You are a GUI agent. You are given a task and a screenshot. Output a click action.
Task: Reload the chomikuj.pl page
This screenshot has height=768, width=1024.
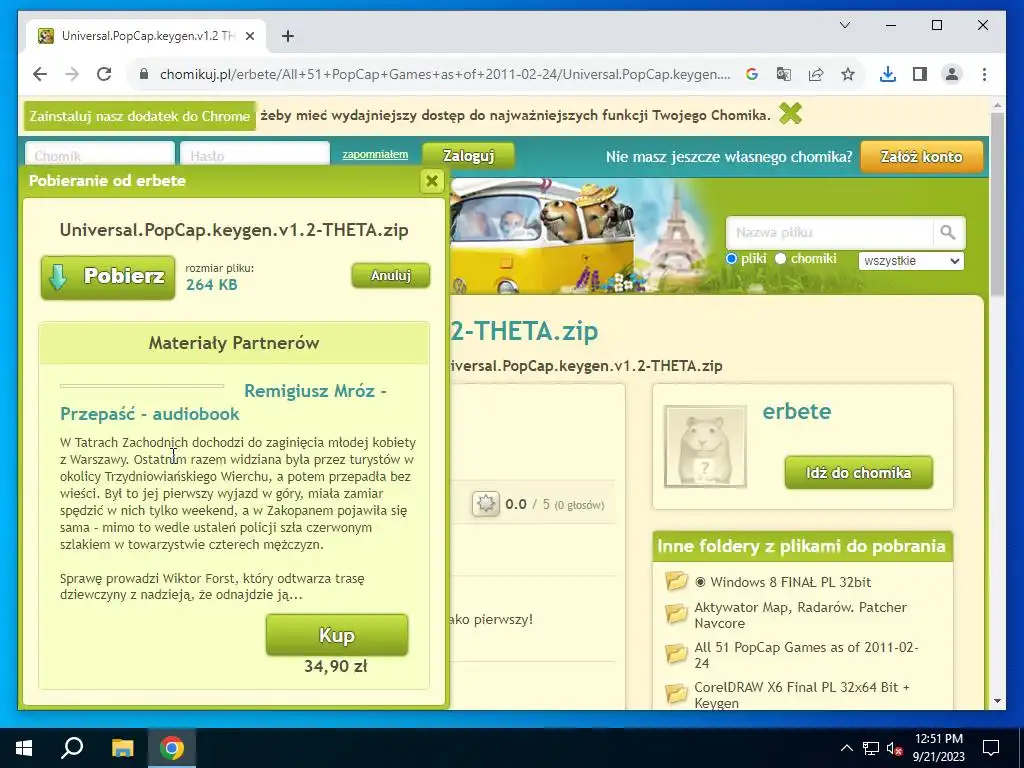(104, 74)
